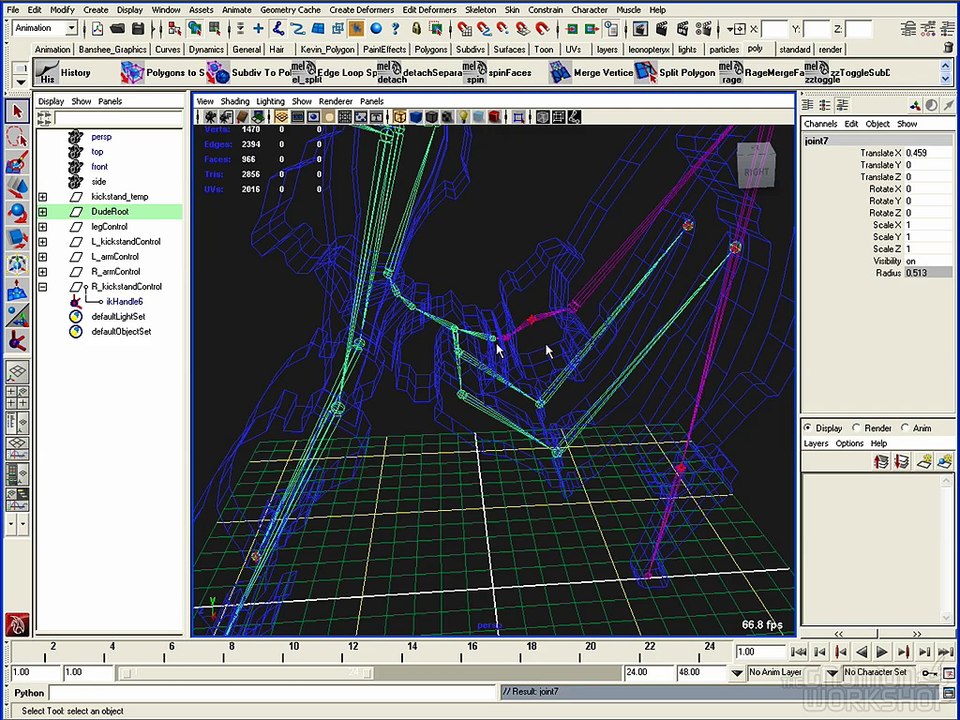Choose the Select Tool arrow in toolbox
The height and width of the screenshot is (720, 960).
coord(17,111)
